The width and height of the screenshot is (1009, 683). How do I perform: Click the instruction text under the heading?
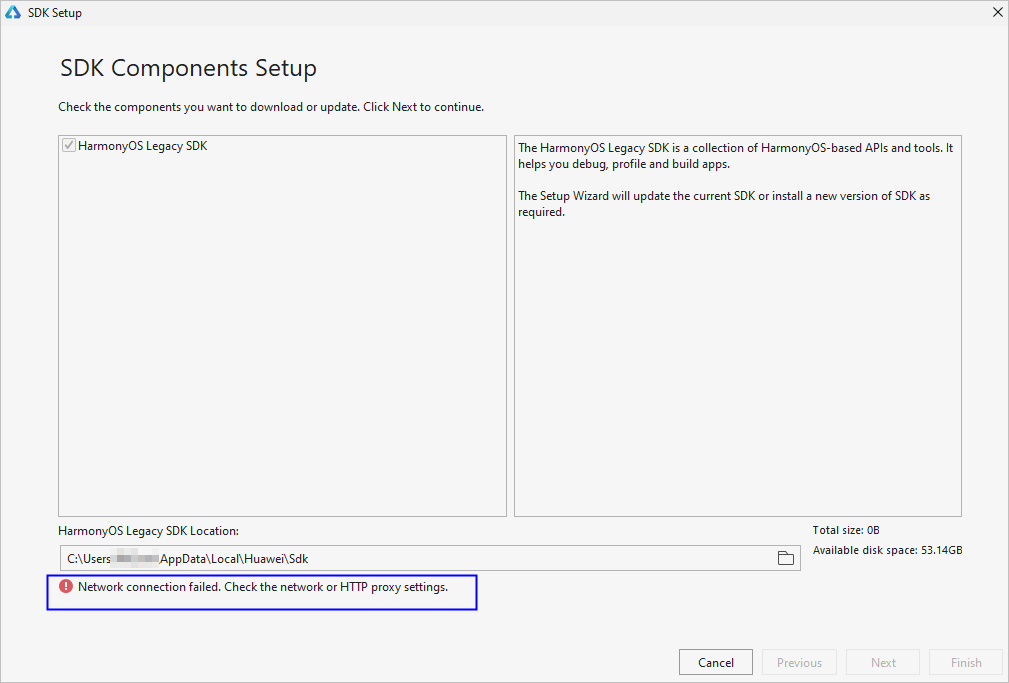tap(271, 107)
